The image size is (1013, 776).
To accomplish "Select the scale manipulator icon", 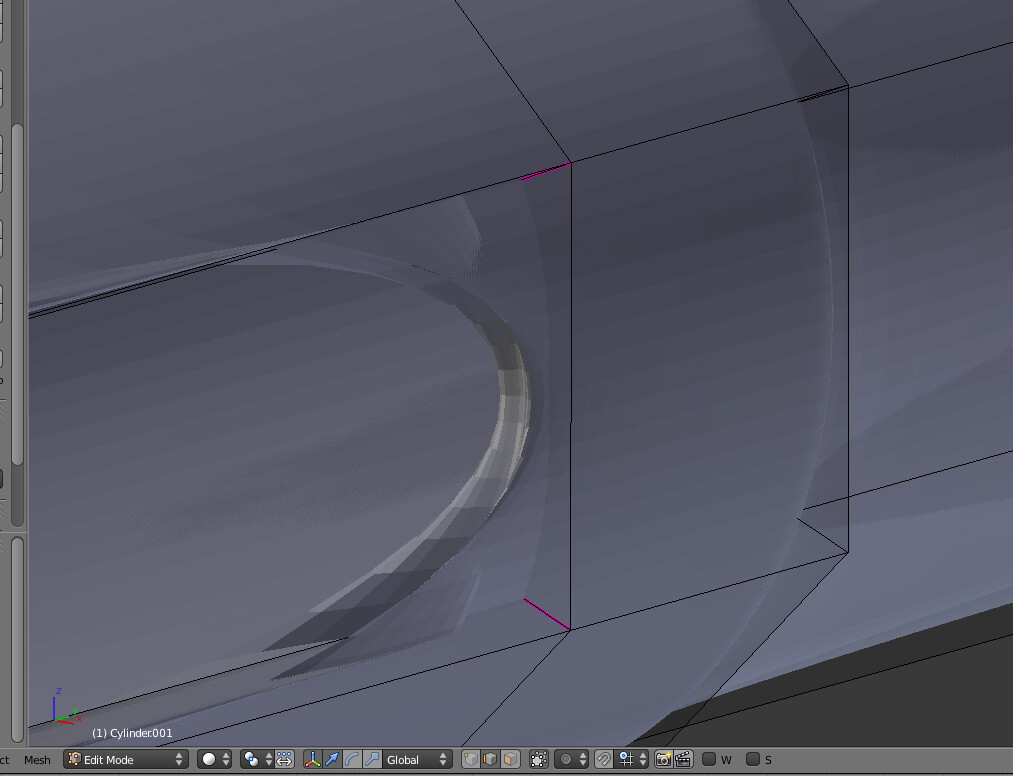I will pyautogui.click(x=372, y=759).
